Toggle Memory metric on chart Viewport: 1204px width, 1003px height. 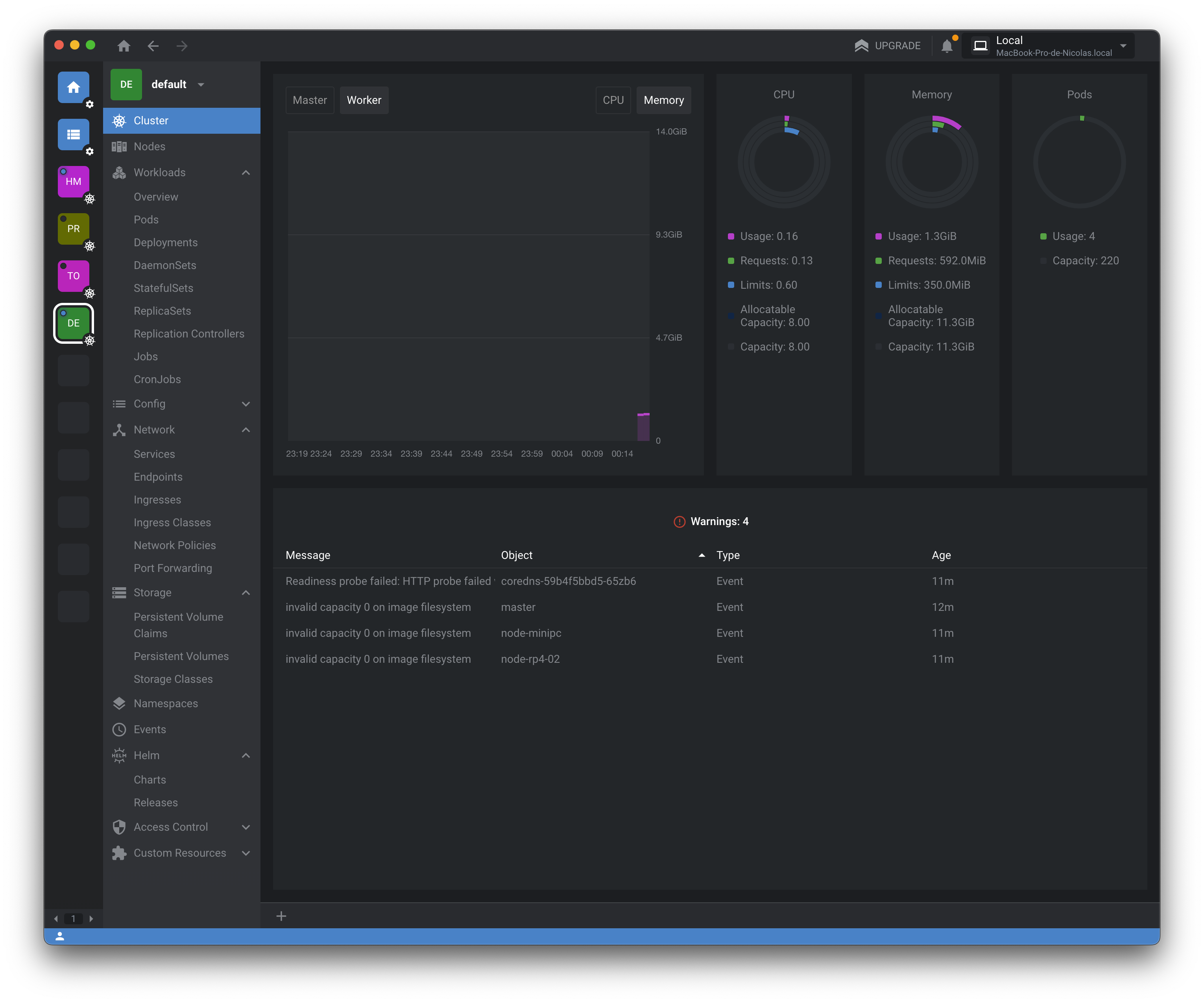point(663,100)
